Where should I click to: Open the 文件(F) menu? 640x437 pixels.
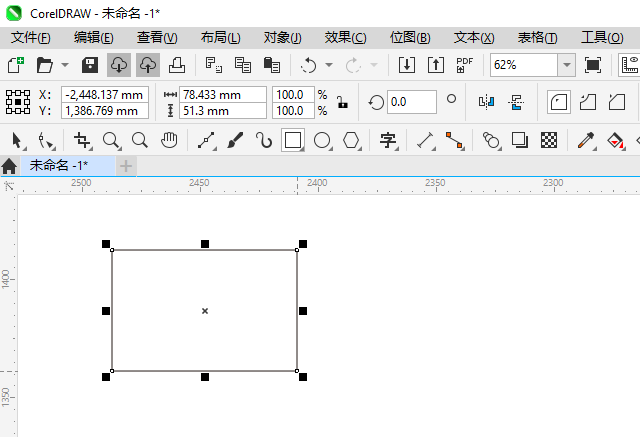[x=31, y=38]
